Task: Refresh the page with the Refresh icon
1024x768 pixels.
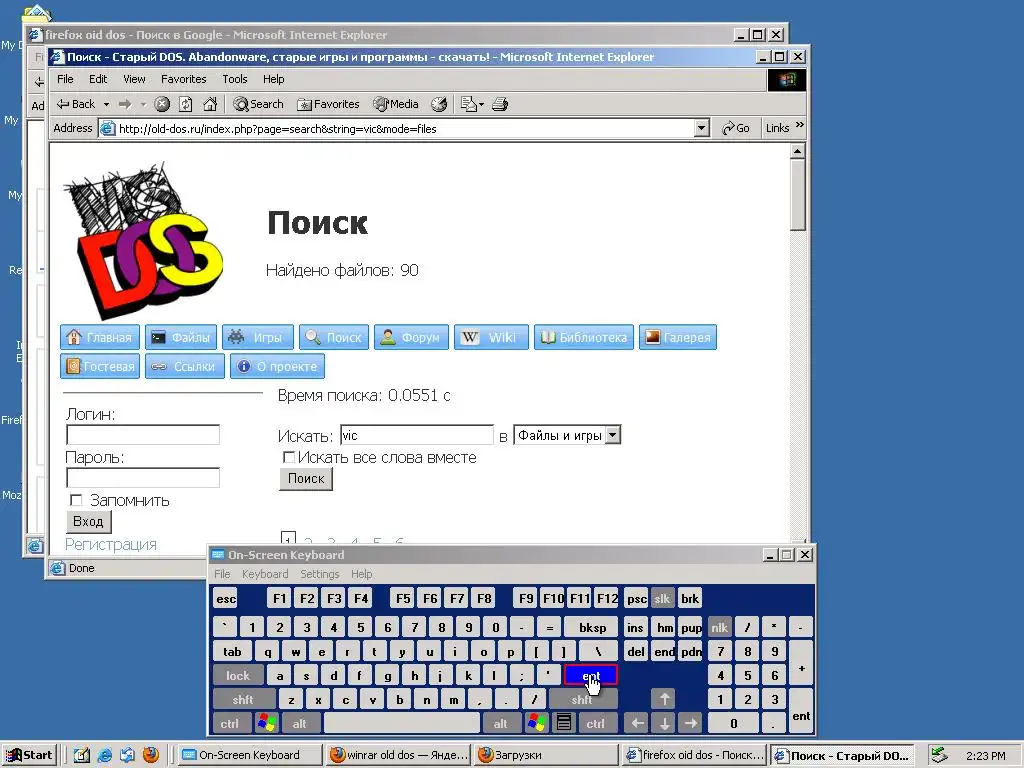Action: 186,104
